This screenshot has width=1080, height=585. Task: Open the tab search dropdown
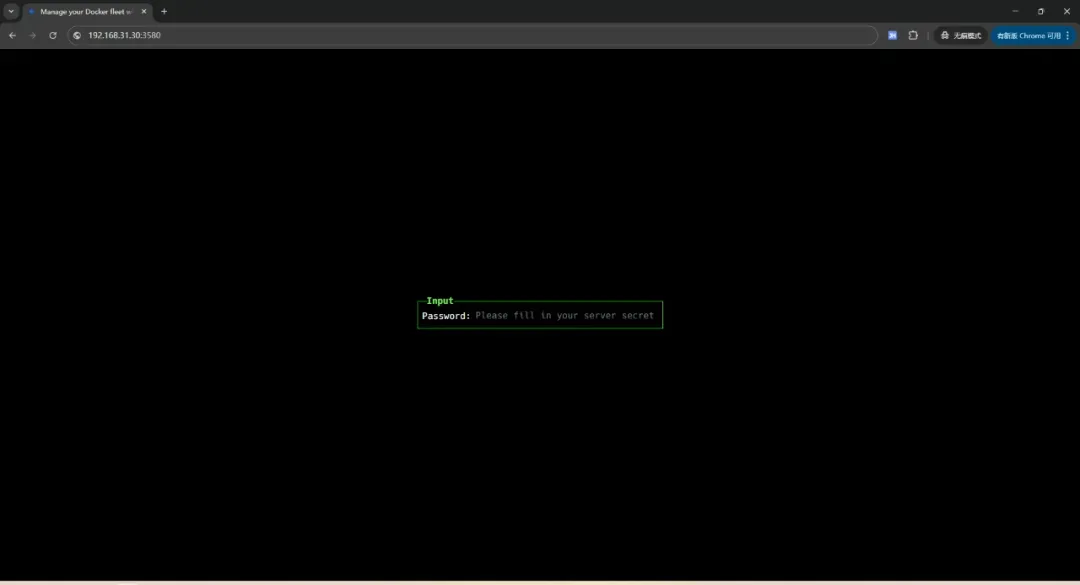11,12
